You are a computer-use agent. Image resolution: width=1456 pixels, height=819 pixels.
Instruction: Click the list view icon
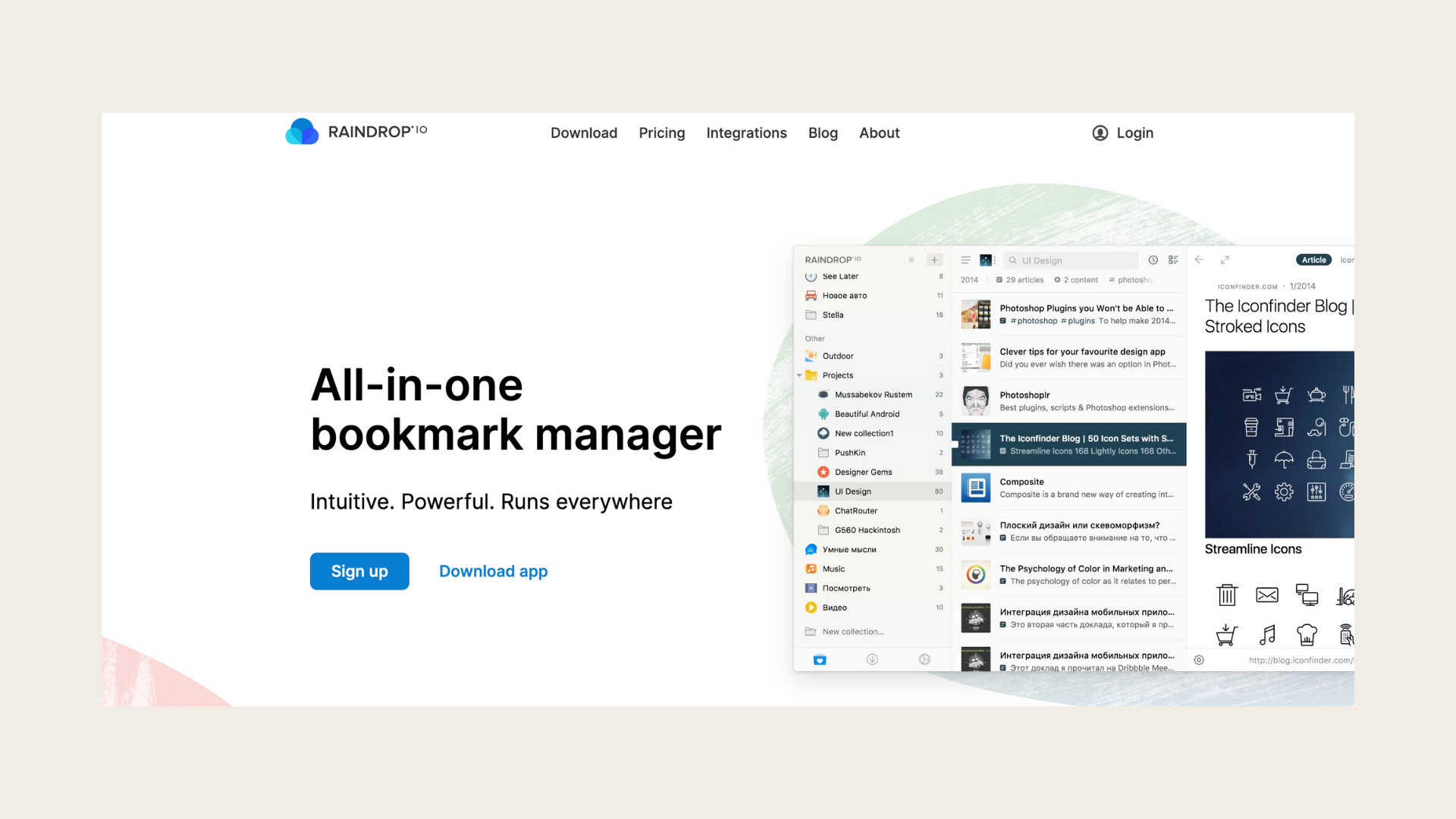tap(1176, 260)
